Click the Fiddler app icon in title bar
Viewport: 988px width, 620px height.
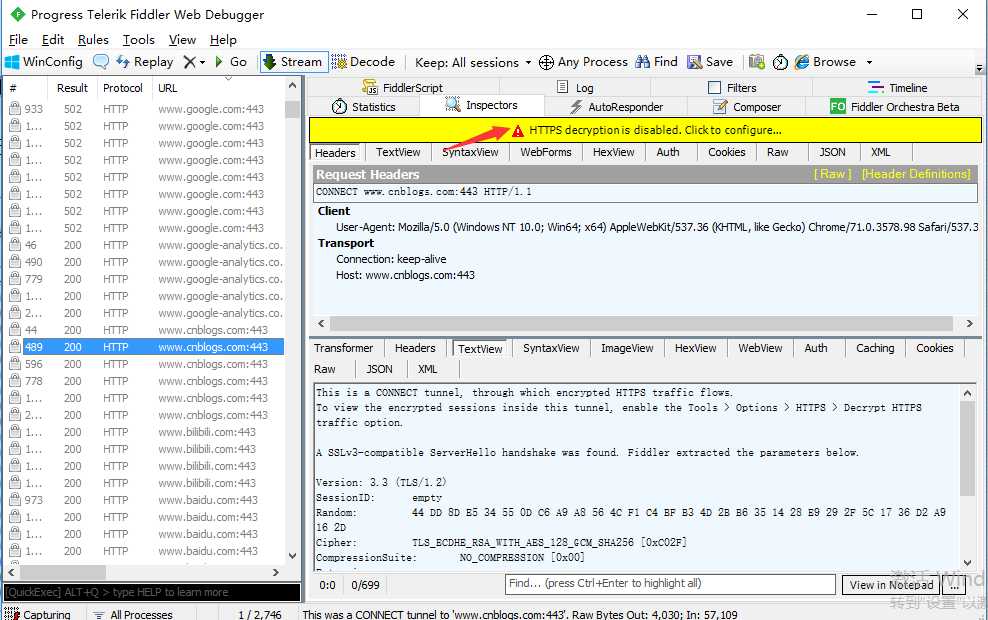(x=17, y=14)
